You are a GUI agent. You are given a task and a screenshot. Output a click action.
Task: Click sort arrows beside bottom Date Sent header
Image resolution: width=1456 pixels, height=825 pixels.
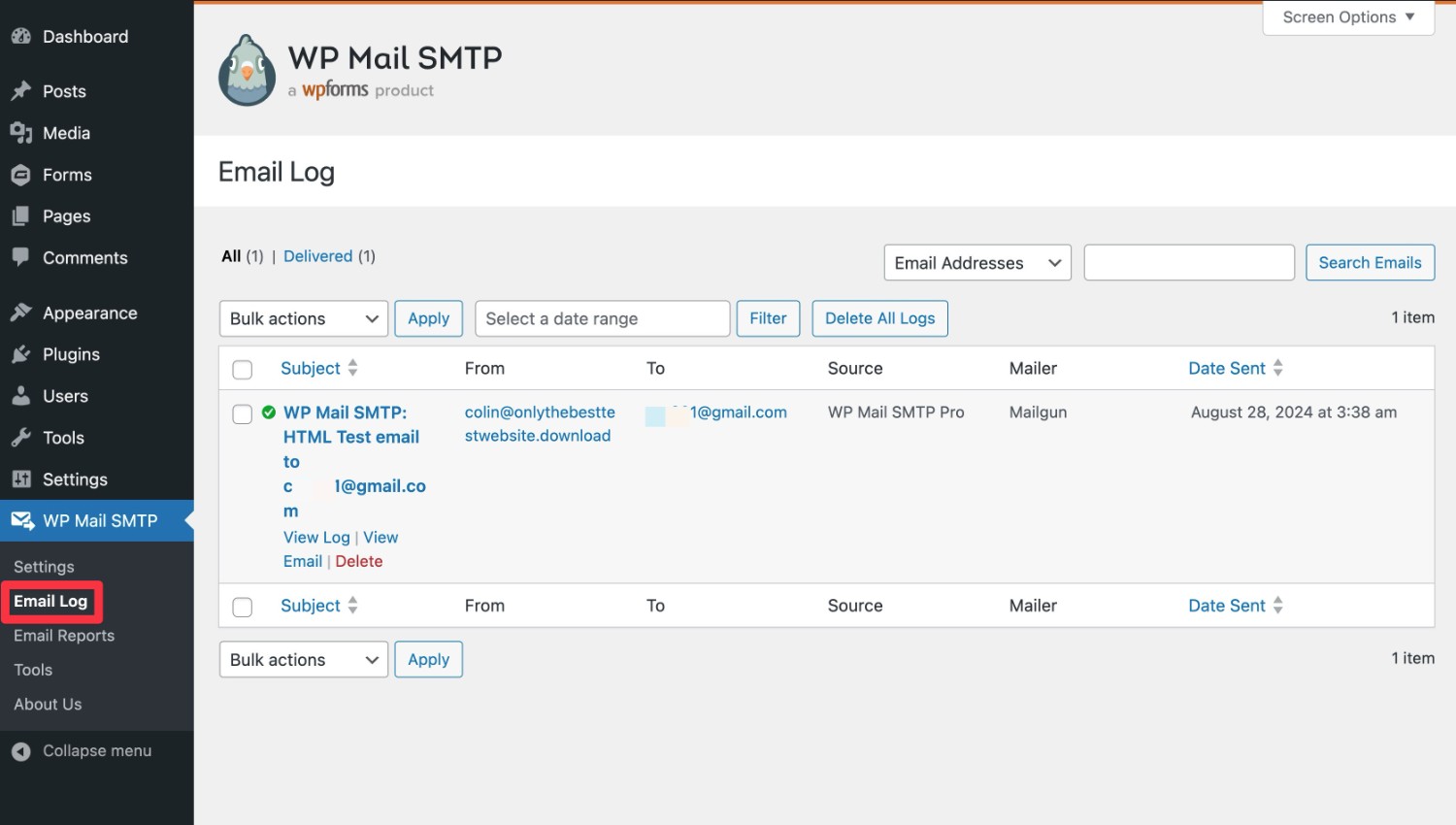[1277, 606]
